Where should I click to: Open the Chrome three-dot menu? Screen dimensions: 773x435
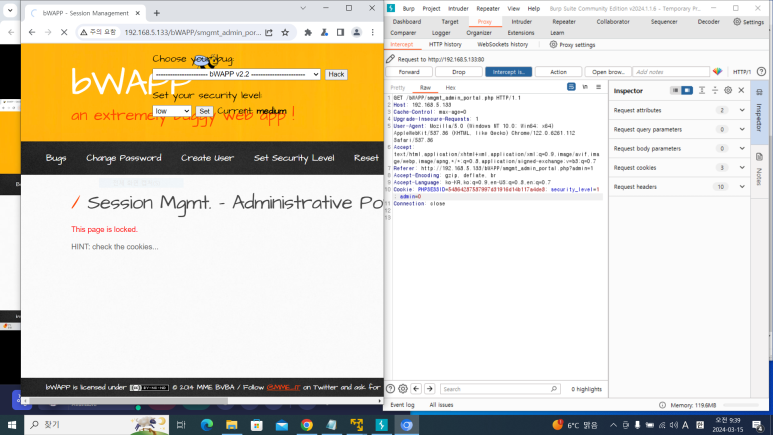373,33
